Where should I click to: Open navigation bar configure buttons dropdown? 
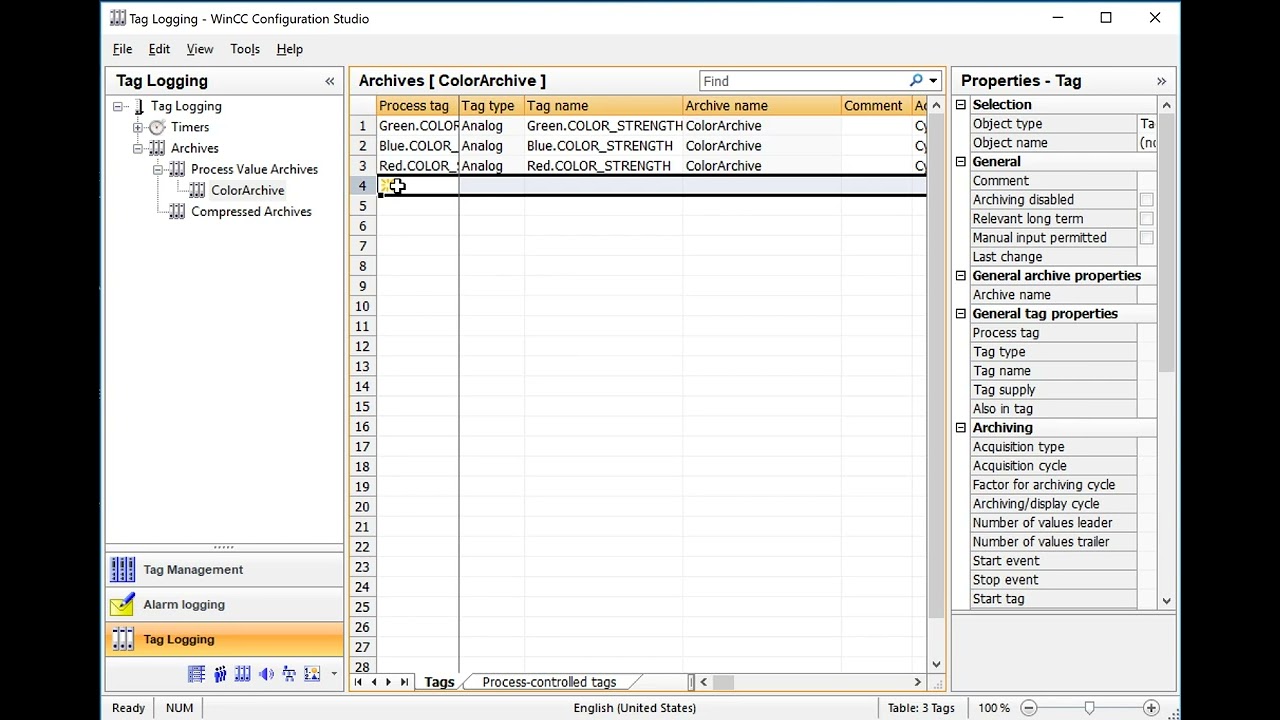(x=334, y=674)
